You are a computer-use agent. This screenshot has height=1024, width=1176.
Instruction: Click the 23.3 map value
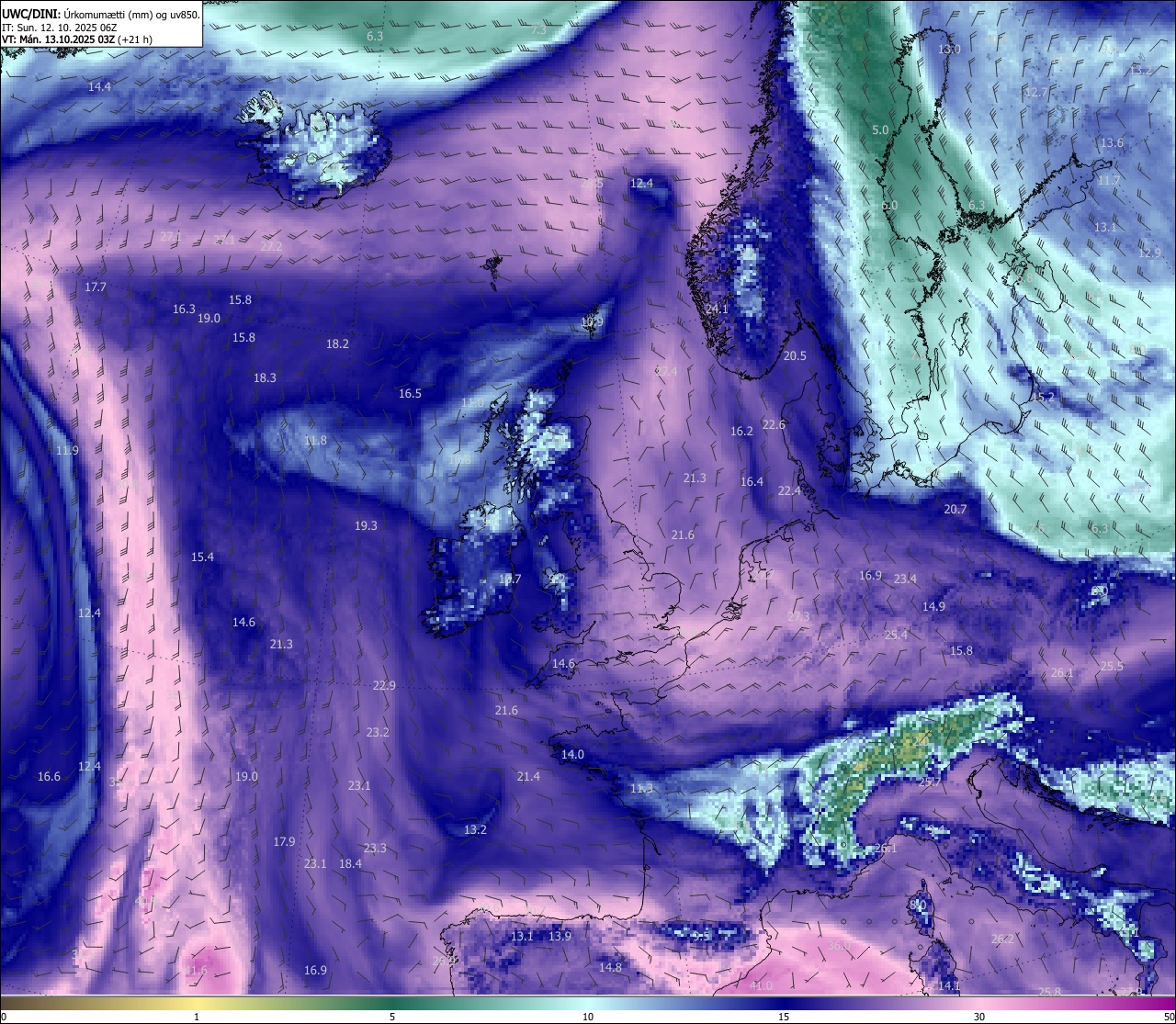click(x=375, y=849)
